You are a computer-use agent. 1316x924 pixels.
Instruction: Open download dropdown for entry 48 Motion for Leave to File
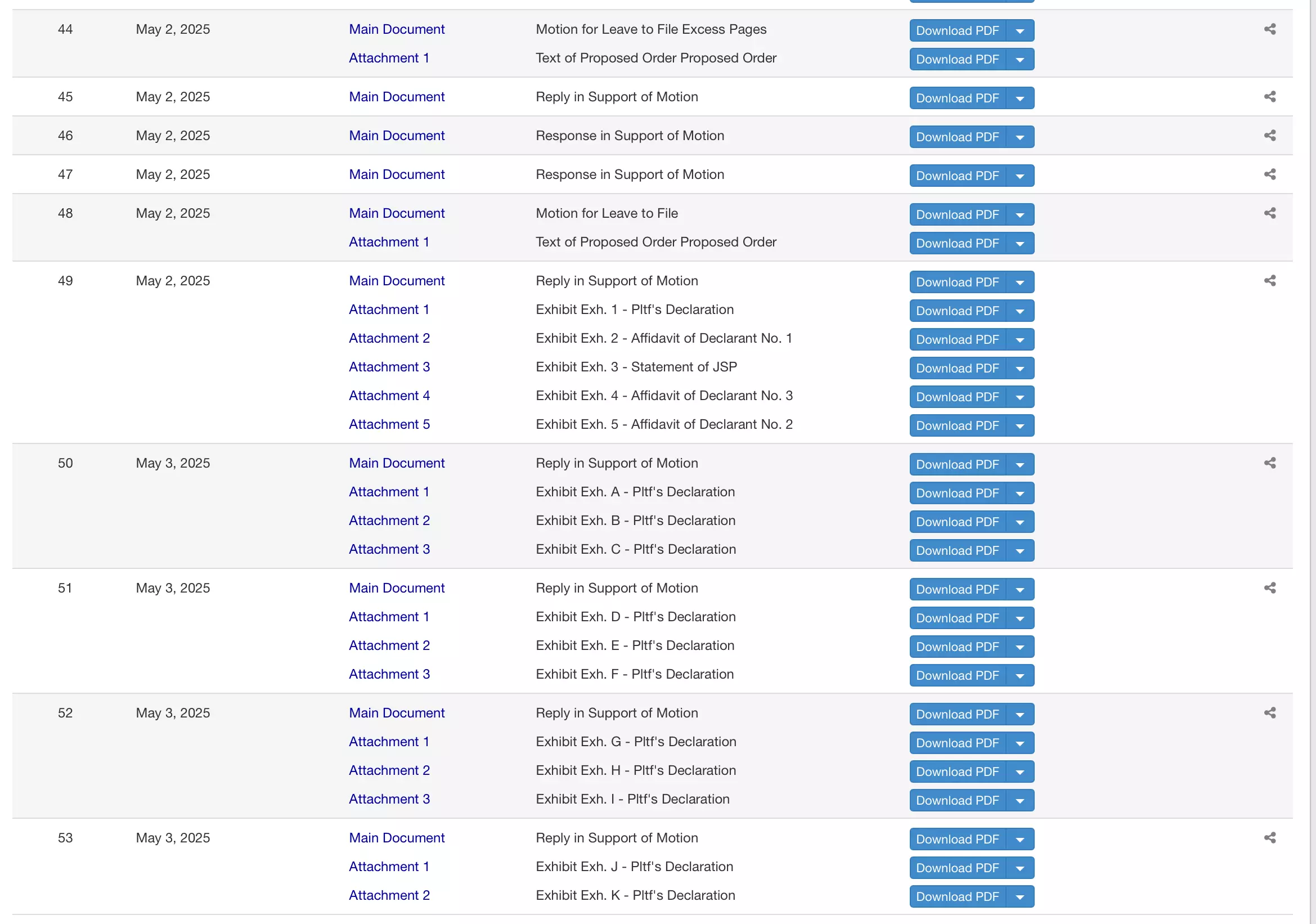point(1019,215)
